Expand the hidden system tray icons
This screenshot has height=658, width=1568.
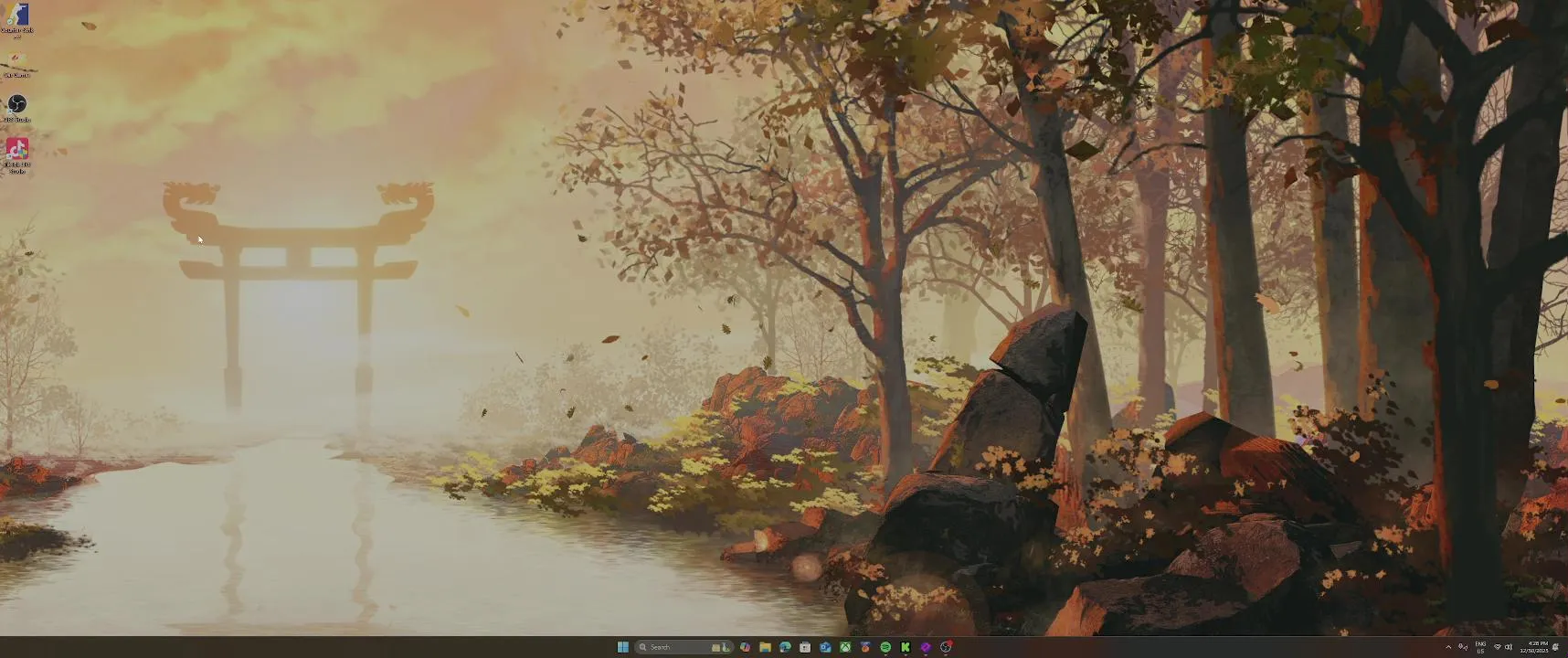click(x=1448, y=647)
